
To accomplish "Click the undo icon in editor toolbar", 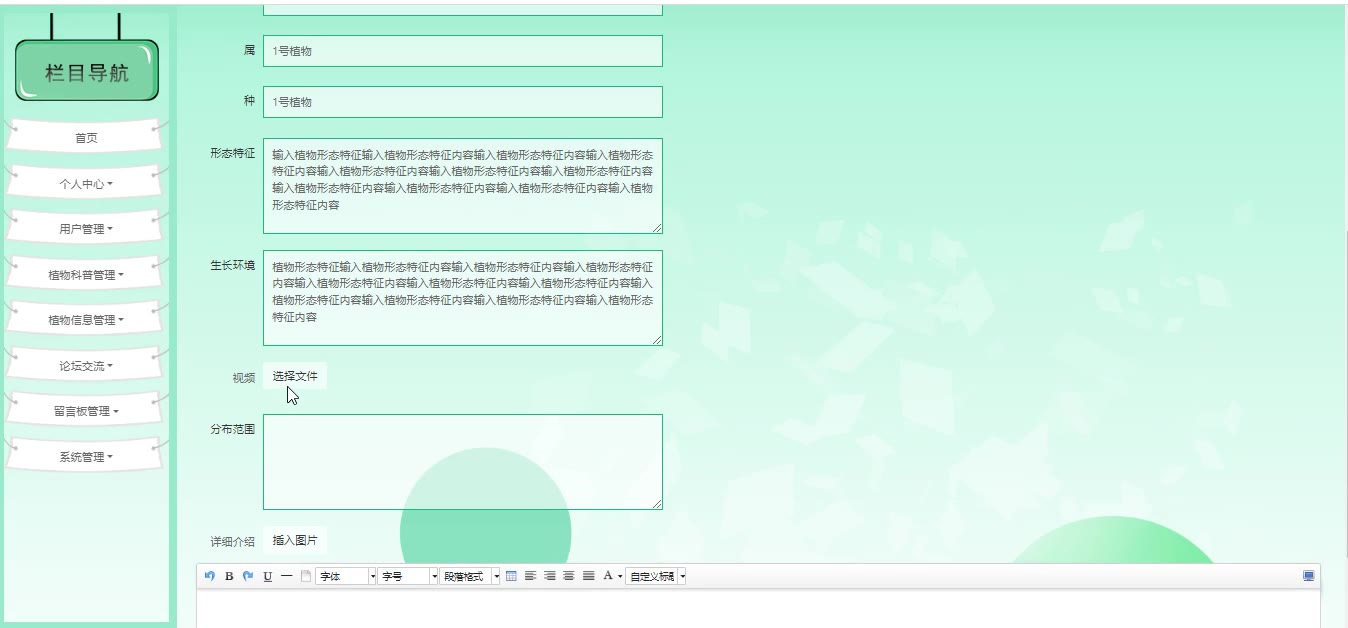I will pyautogui.click(x=210, y=576).
